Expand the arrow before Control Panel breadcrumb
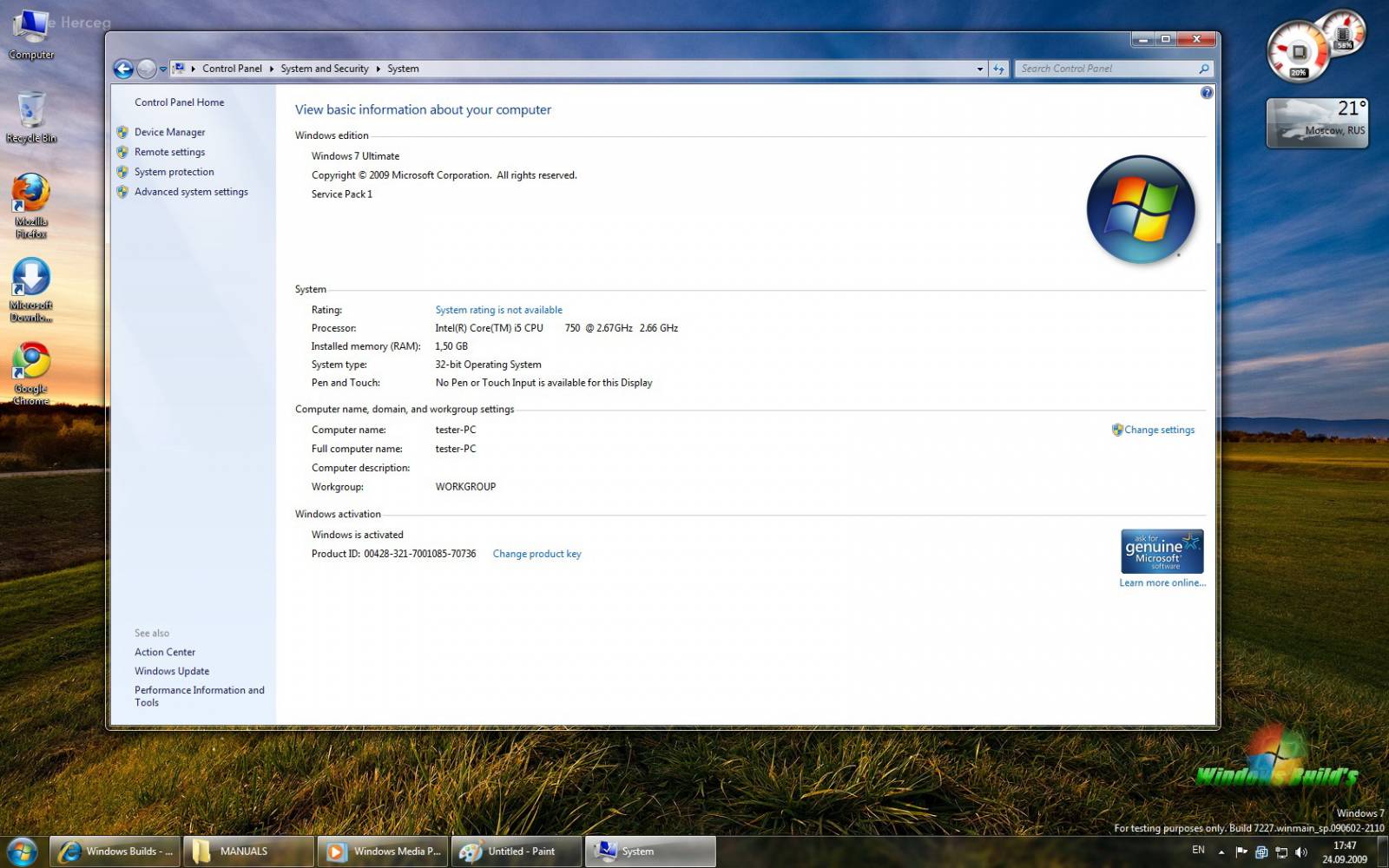1389x868 pixels. click(x=193, y=69)
